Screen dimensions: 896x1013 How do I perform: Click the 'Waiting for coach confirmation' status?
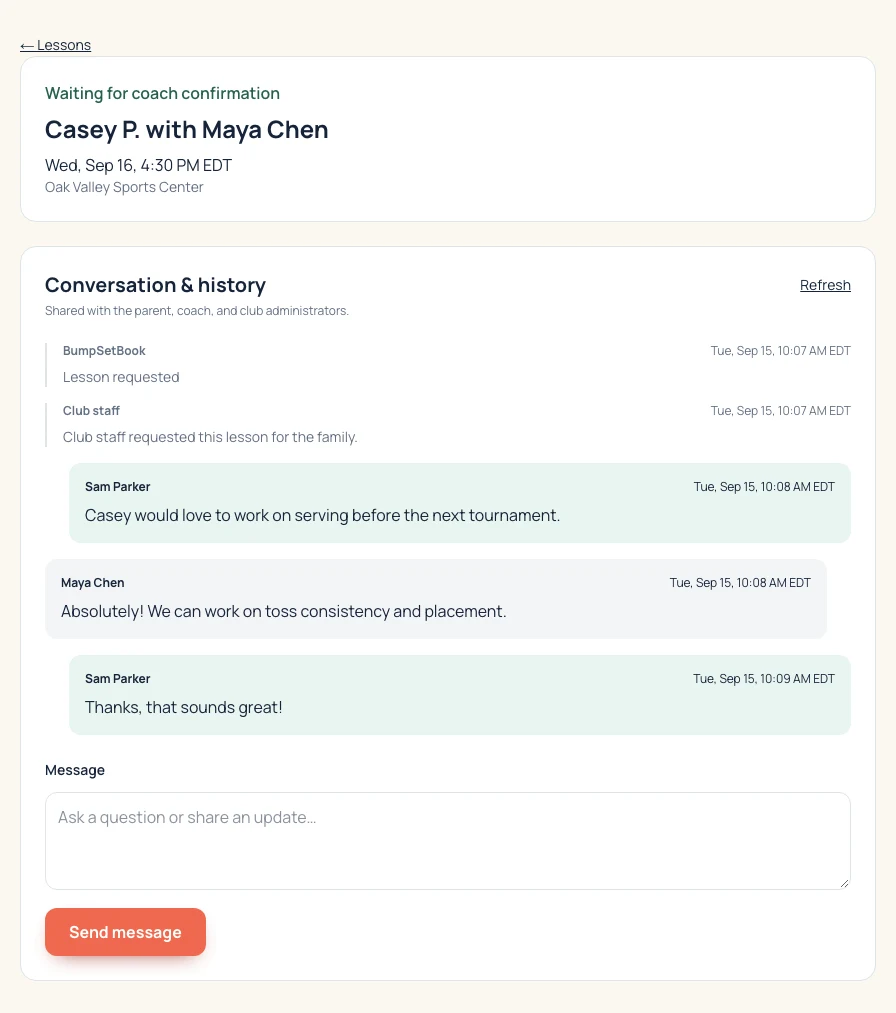tap(162, 93)
